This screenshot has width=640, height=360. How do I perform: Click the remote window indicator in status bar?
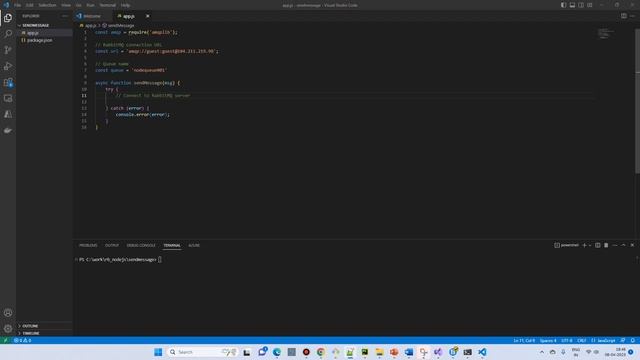(5, 340)
